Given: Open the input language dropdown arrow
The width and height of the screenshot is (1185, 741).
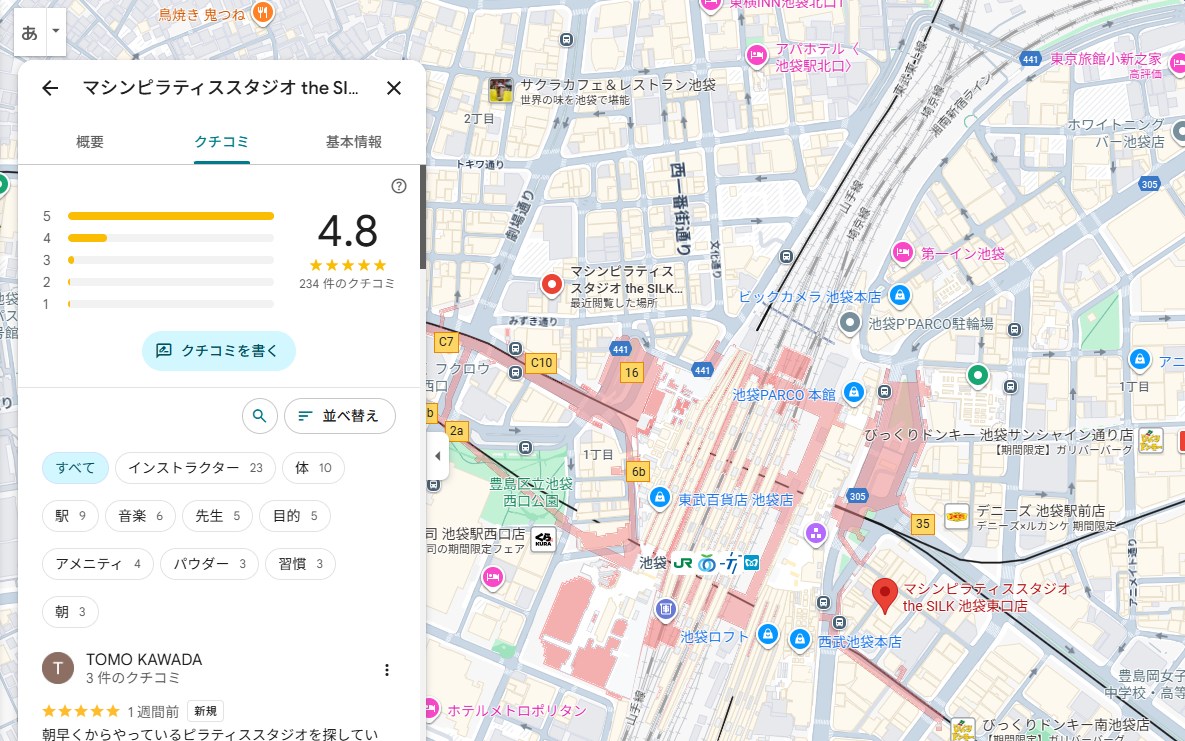Looking at the screenshot, I should tap(56, 32).
